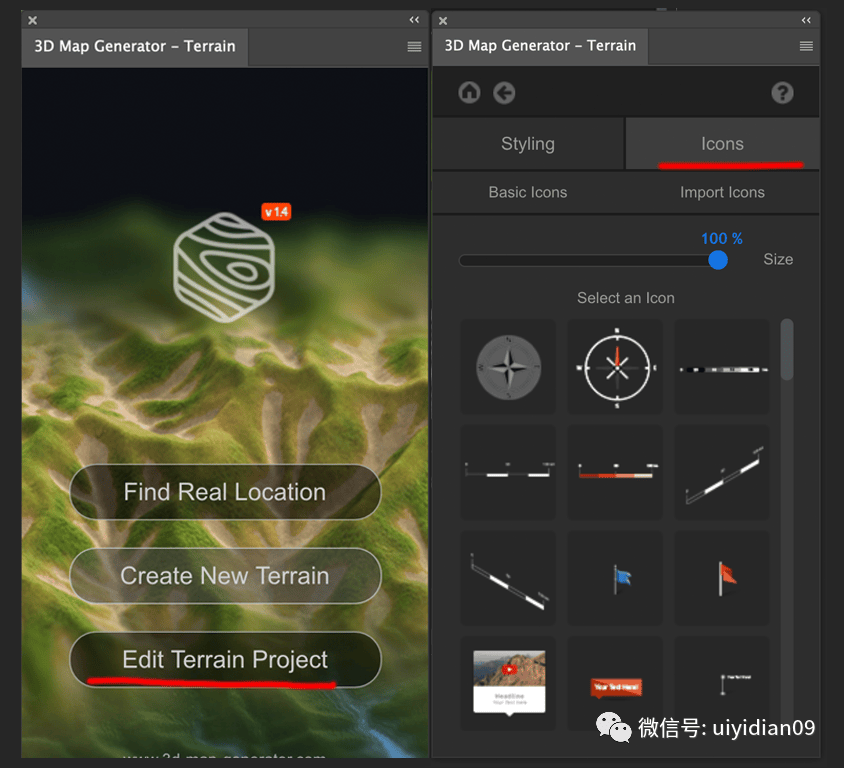
Task: Click the Find Real Location button
Action: coord(225,492)
